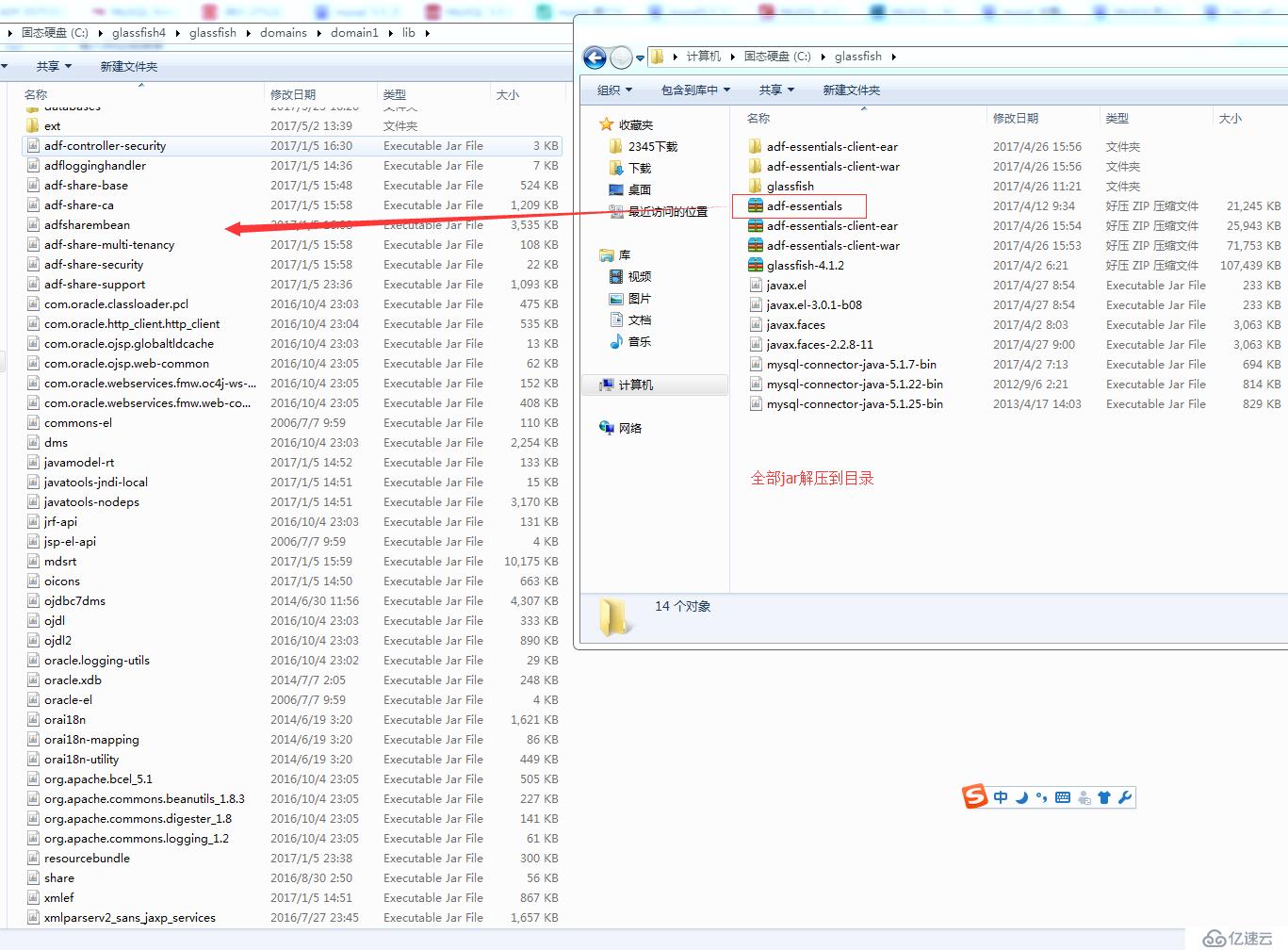Sort by 修改日期 column in lib window
Viewport: 1288px width, 950px height.
[293, 95]
